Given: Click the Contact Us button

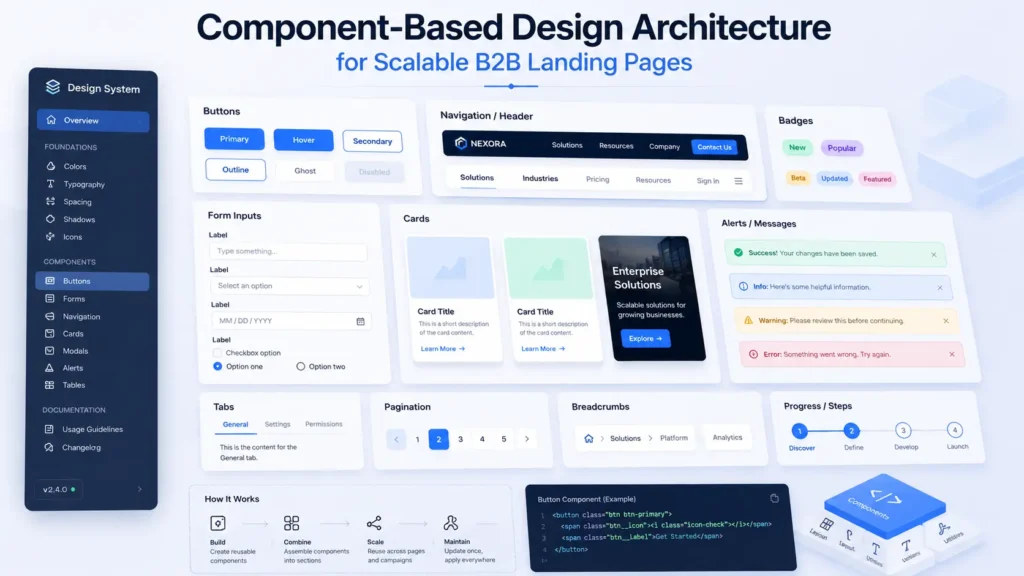Looking at the screenshot, I should (x=714, y=147).
